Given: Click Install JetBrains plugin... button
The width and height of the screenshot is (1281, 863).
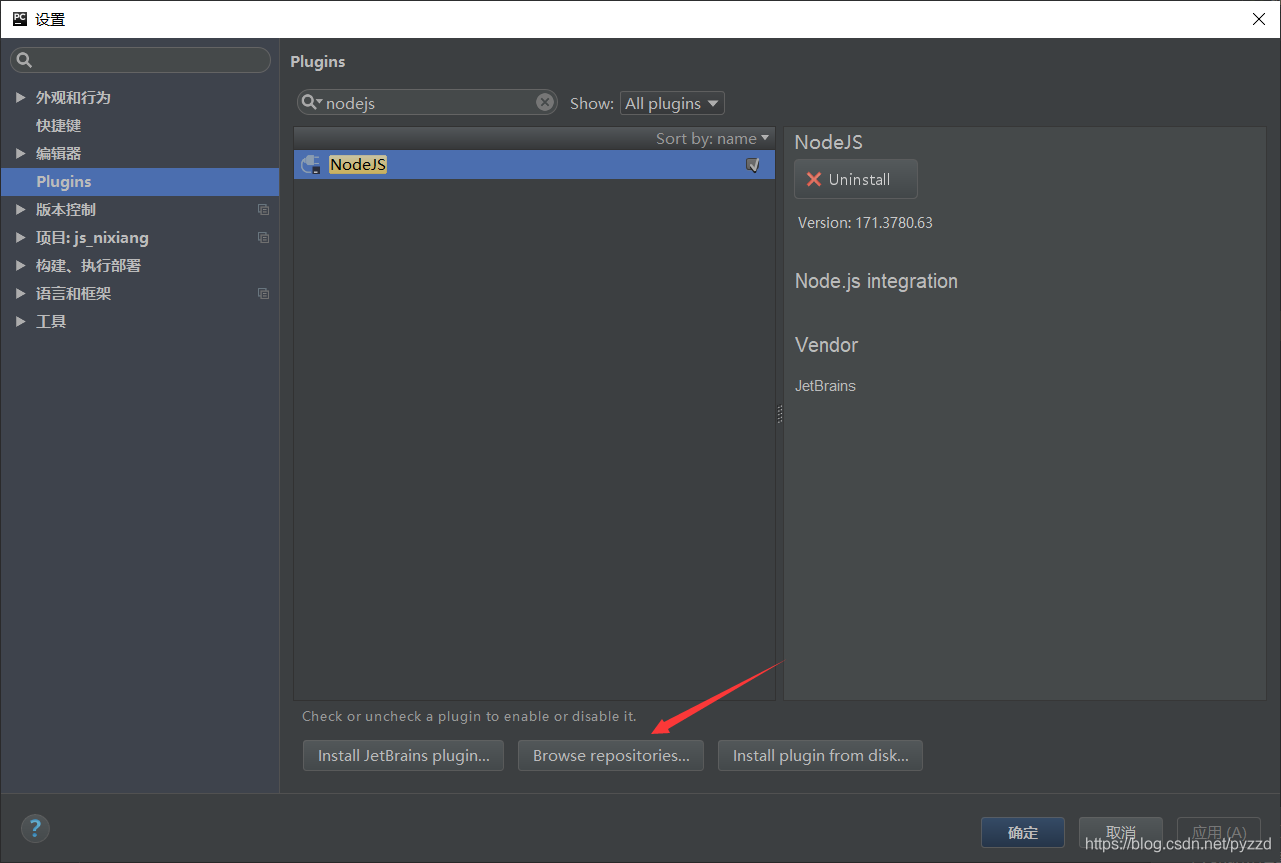Looking at the screenshot, I should click(x=404, y=756).
